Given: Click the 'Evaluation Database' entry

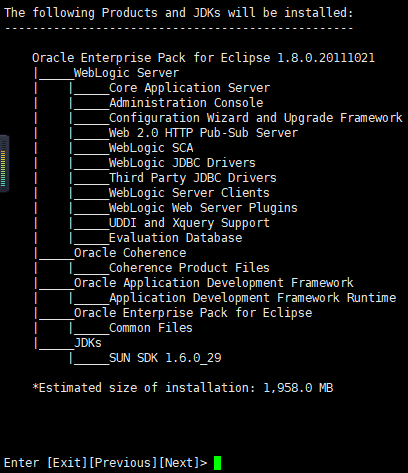Looking at the screenshot, I should coord(175,238).
